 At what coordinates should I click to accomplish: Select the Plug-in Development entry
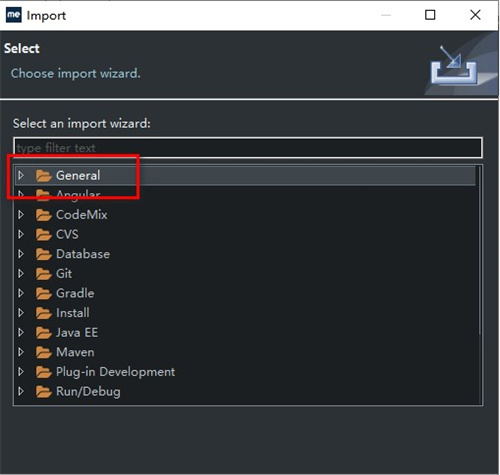point(115,372)
